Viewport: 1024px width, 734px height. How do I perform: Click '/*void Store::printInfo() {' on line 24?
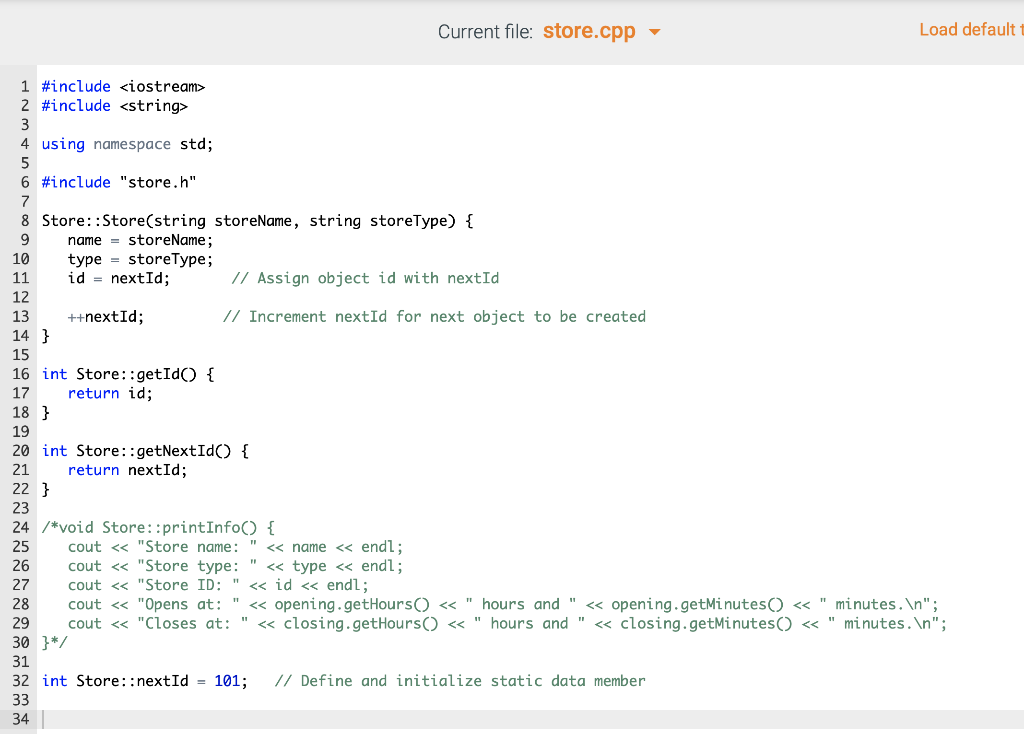pyautogui.click(x=159, y=528)
